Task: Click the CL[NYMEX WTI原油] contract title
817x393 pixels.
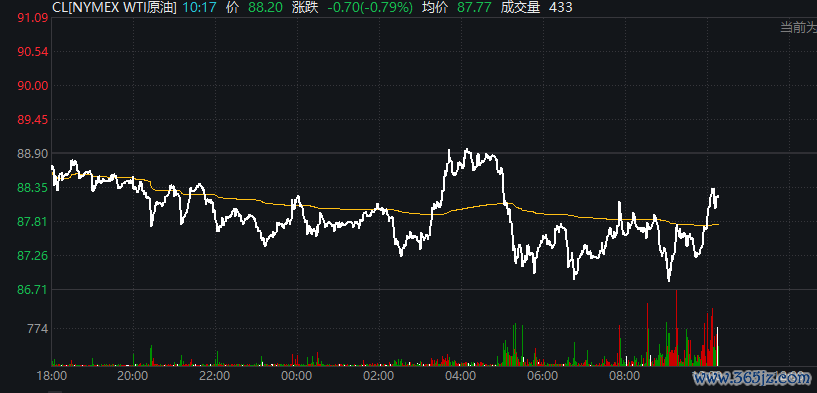Action: point(115,7)
